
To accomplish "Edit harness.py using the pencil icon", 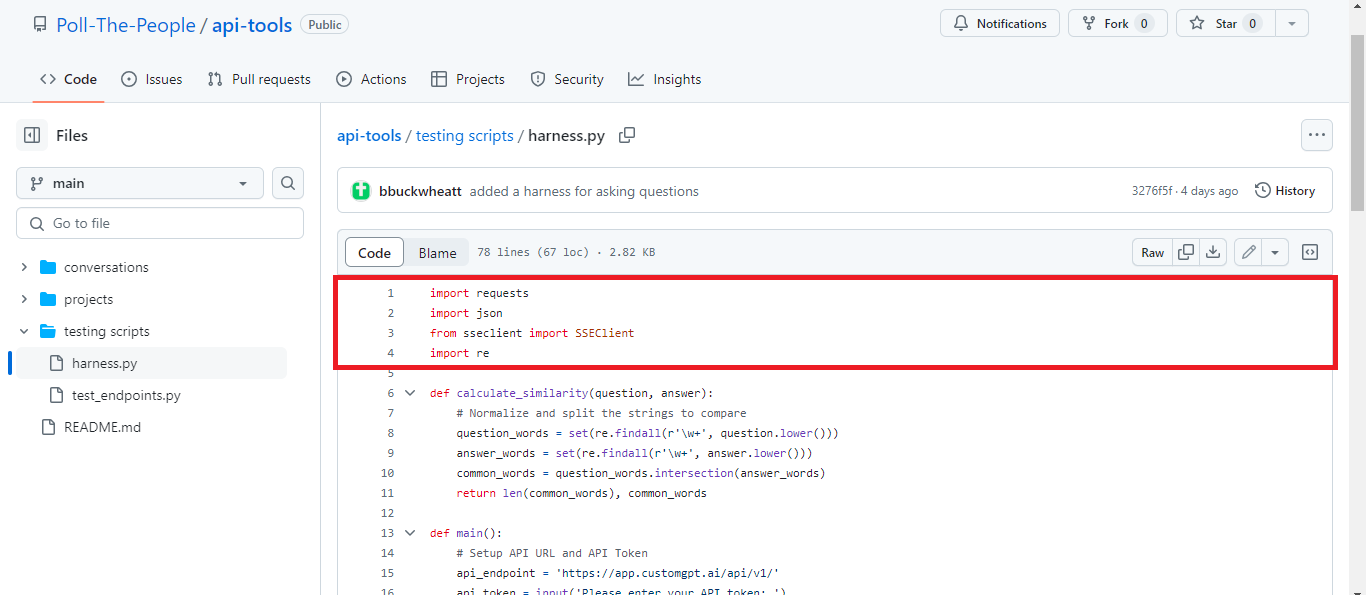I will coord(1247,252).
